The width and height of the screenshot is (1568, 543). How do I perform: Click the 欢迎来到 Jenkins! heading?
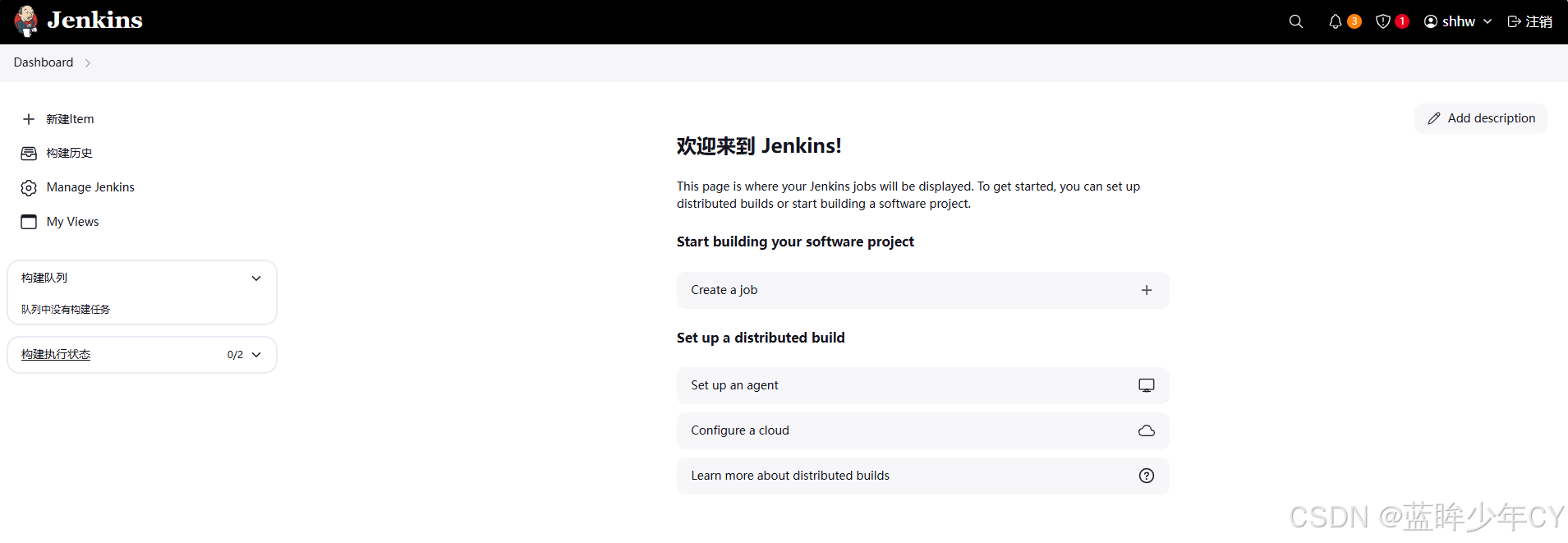coord(759,146)
